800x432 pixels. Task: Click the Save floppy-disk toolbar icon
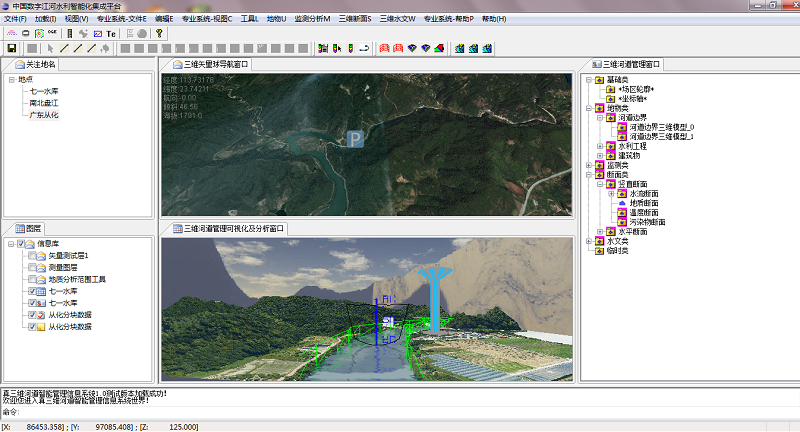[x=12, y=48]
